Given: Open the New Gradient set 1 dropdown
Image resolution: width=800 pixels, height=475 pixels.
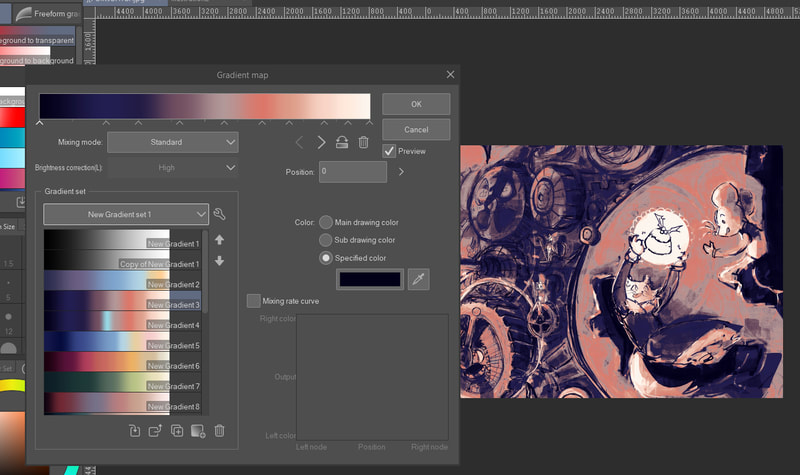Looking at the screenshot, I should (126, 214).
